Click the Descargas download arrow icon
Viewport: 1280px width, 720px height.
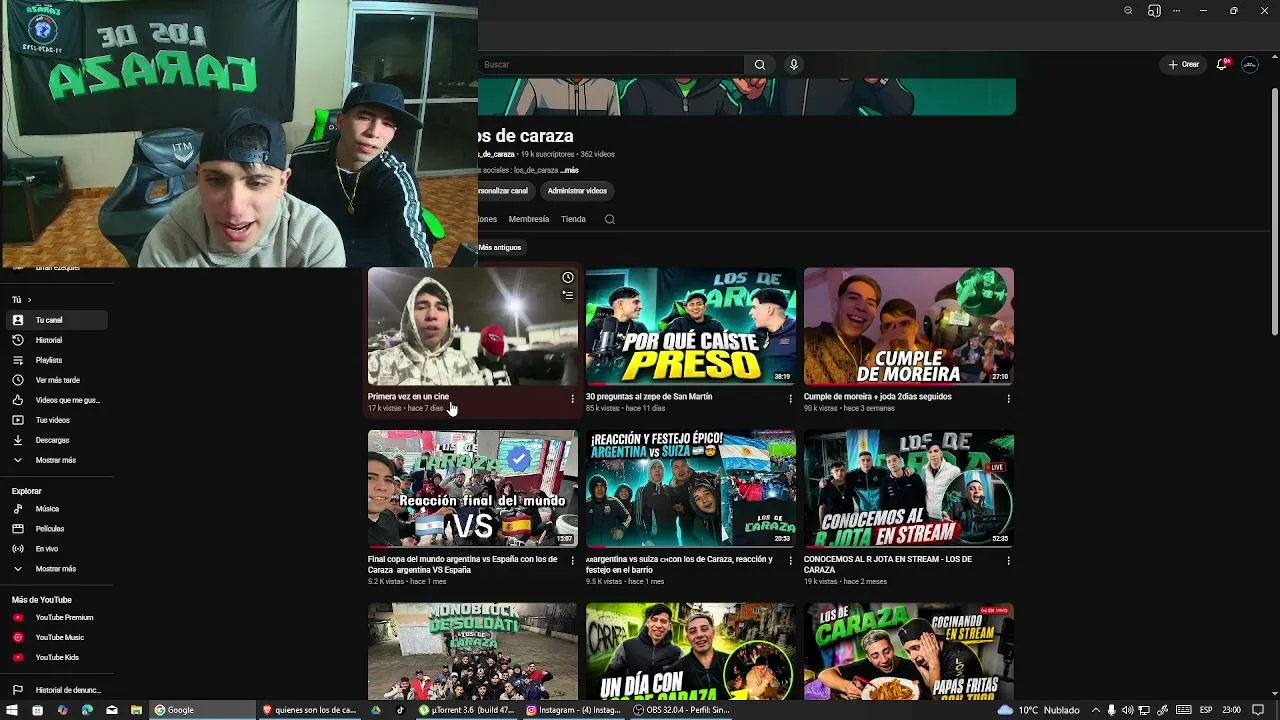[x=17, y=440]
